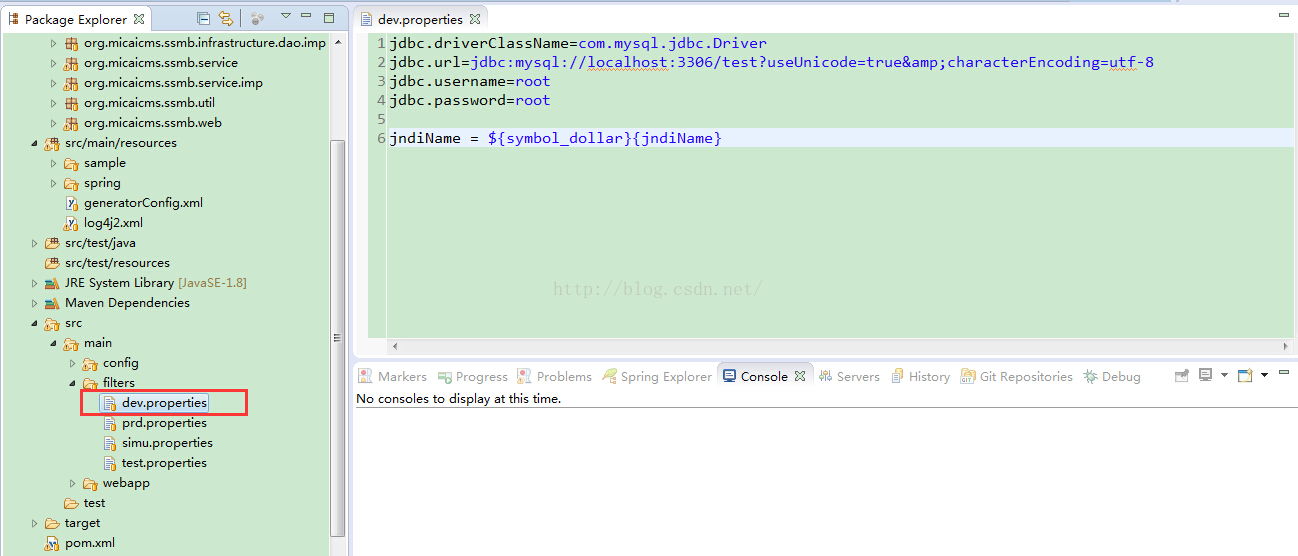
Task: Expand src/test/java source folder
Action: [x=35, y=243]
